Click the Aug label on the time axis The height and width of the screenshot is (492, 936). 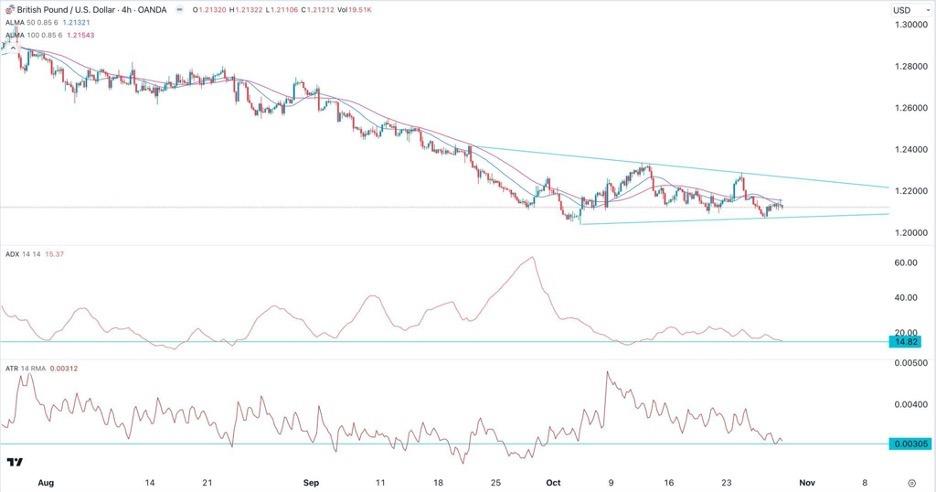click(46, 481)
